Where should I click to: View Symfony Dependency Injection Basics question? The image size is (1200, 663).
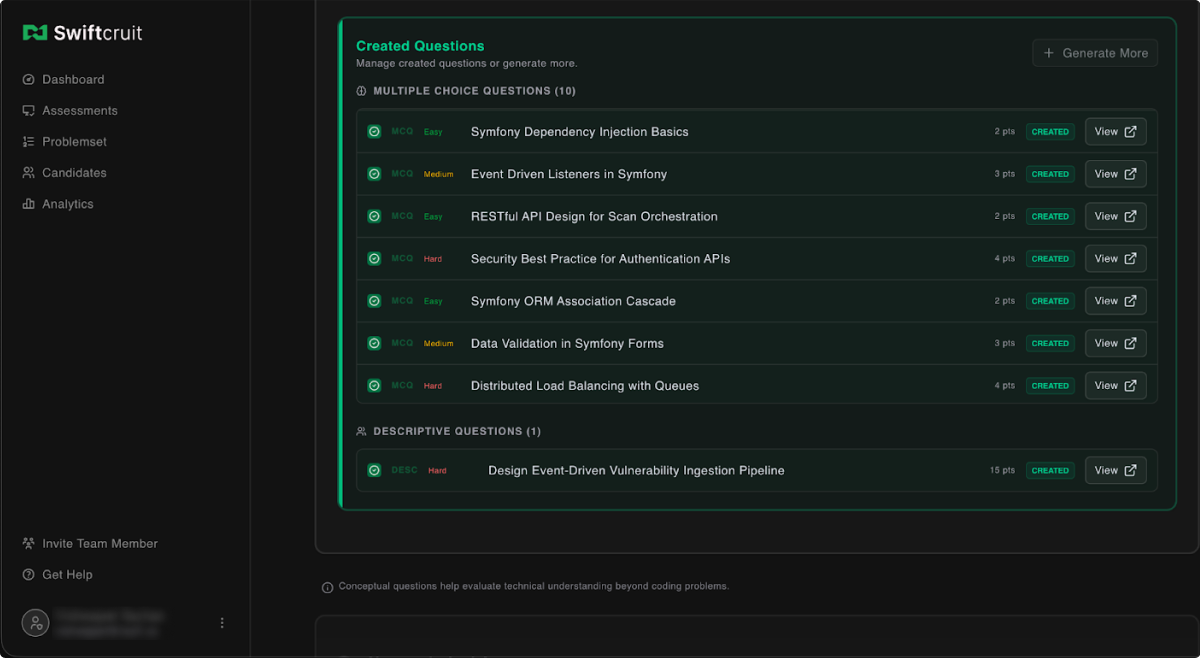[1115, 132]
